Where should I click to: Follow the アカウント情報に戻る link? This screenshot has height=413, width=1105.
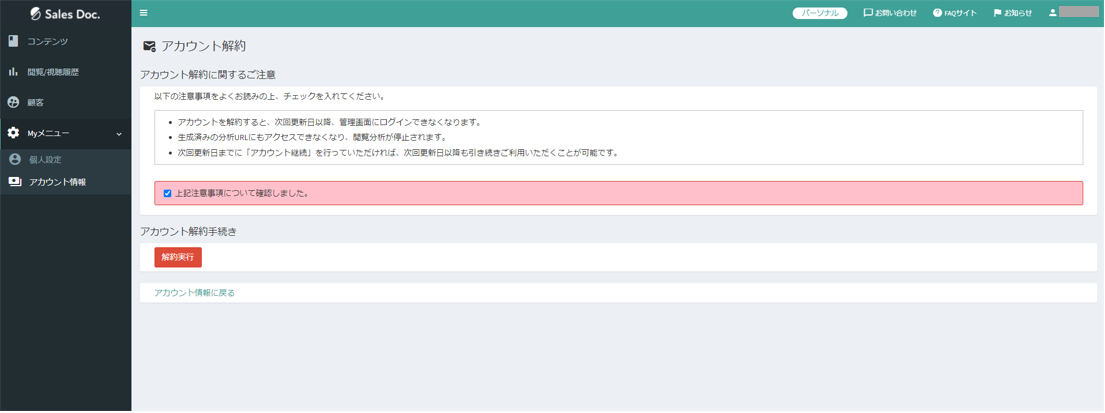point(195,293)
